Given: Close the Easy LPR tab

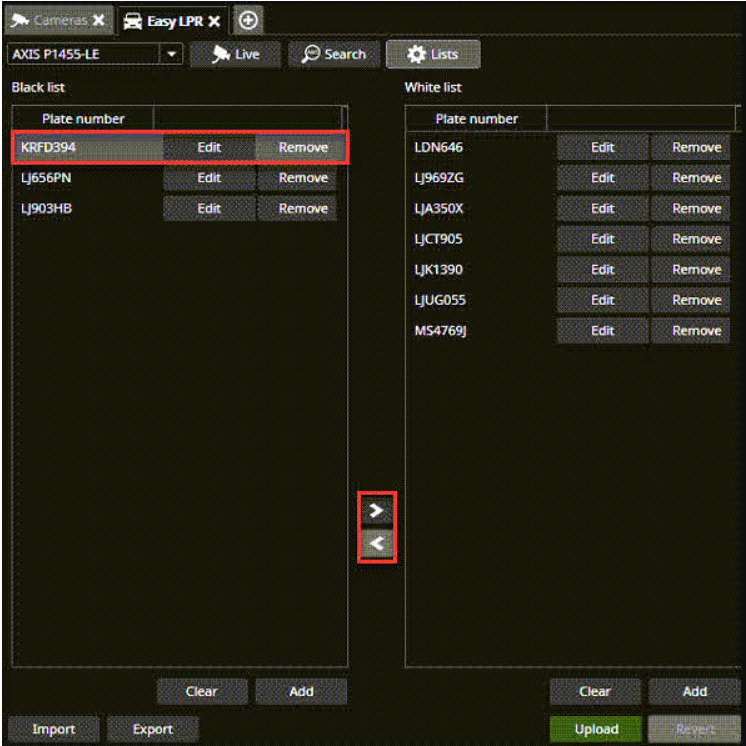Looking at the screenshot, I should pos(215,20).
